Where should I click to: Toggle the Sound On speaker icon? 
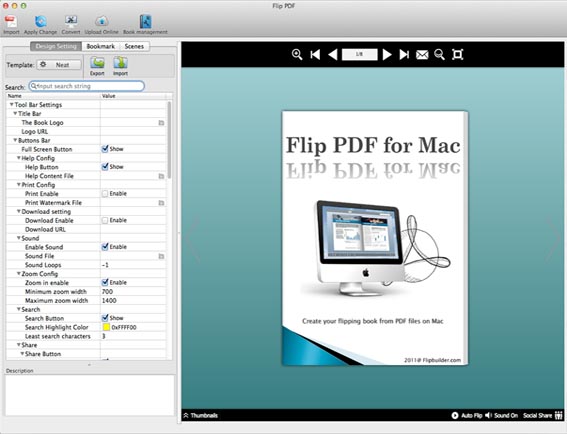(488, 415)
